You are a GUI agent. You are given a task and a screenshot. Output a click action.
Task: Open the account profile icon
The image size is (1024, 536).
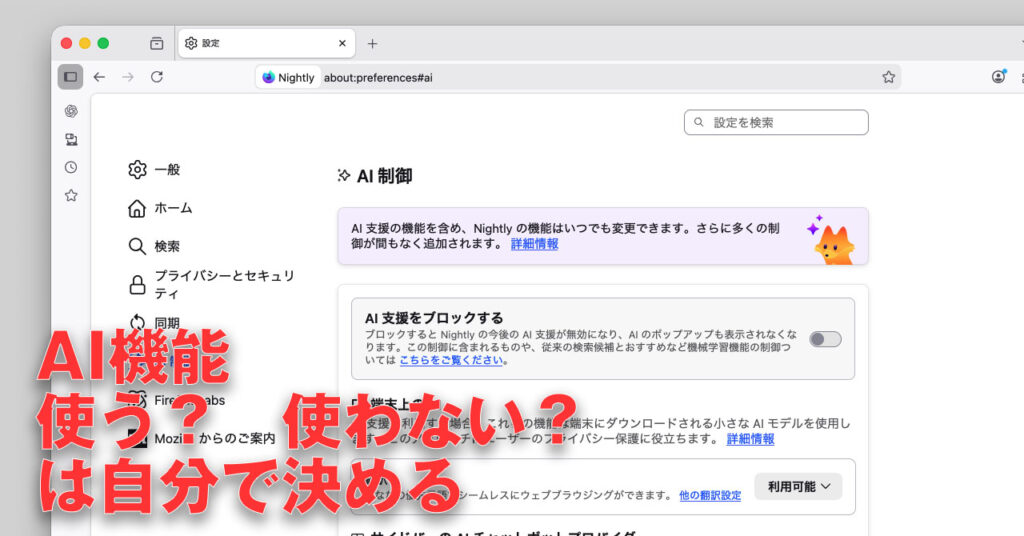pos(999,76)
